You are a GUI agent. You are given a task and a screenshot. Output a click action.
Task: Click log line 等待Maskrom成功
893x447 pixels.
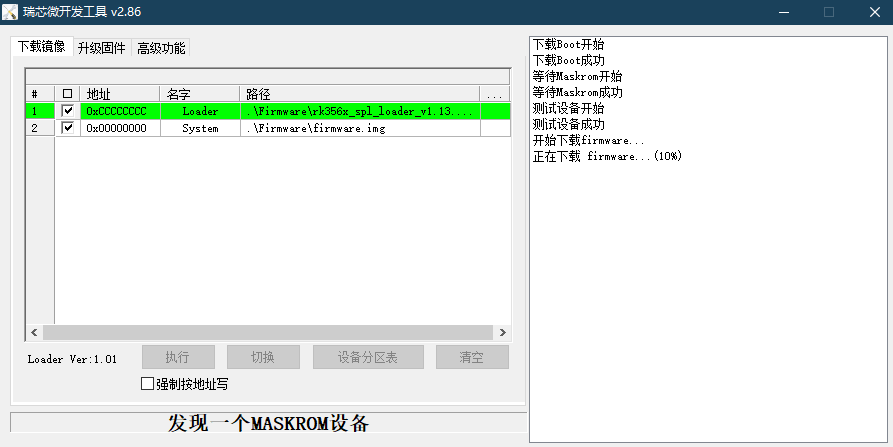click(577, 92)
